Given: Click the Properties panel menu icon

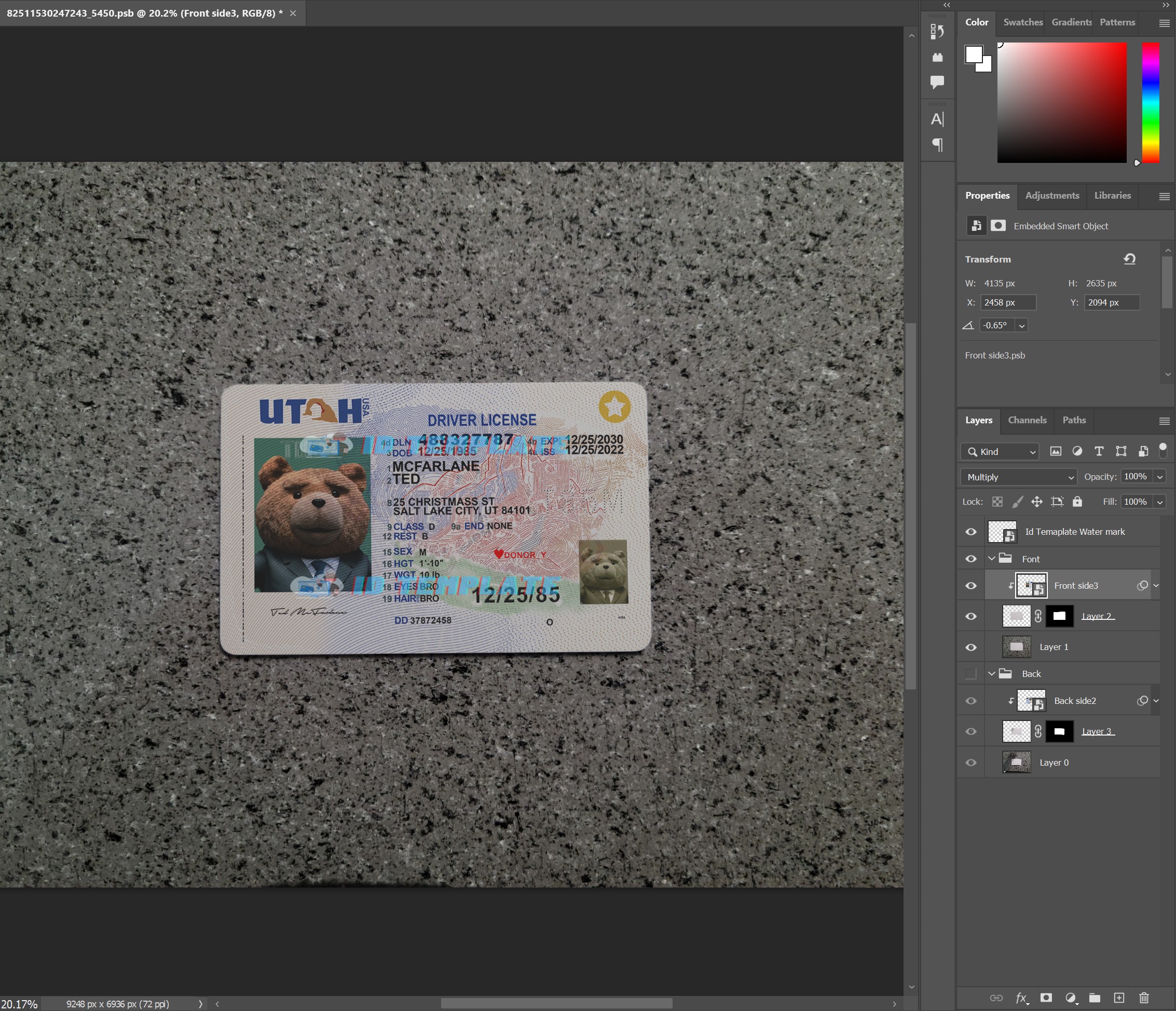Looking at the screenshot, I should pos(1164,196).
